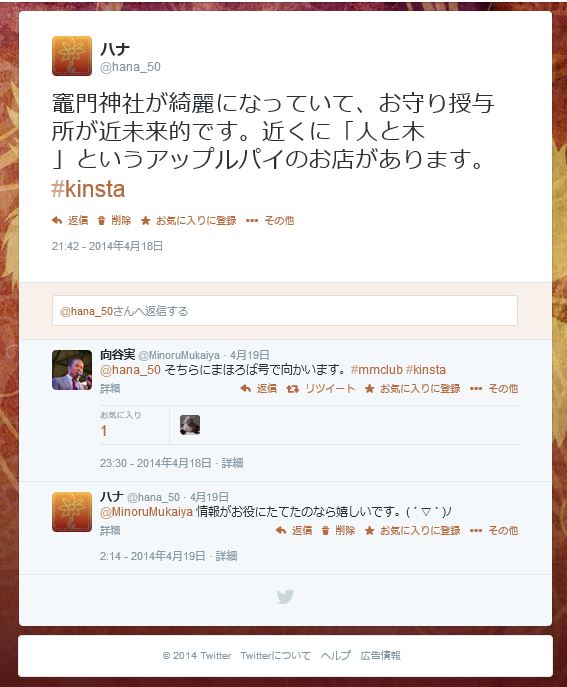Click the star favorite icon on the main tweet
Viewport: 567px width, 687px height.
[145, 220]
